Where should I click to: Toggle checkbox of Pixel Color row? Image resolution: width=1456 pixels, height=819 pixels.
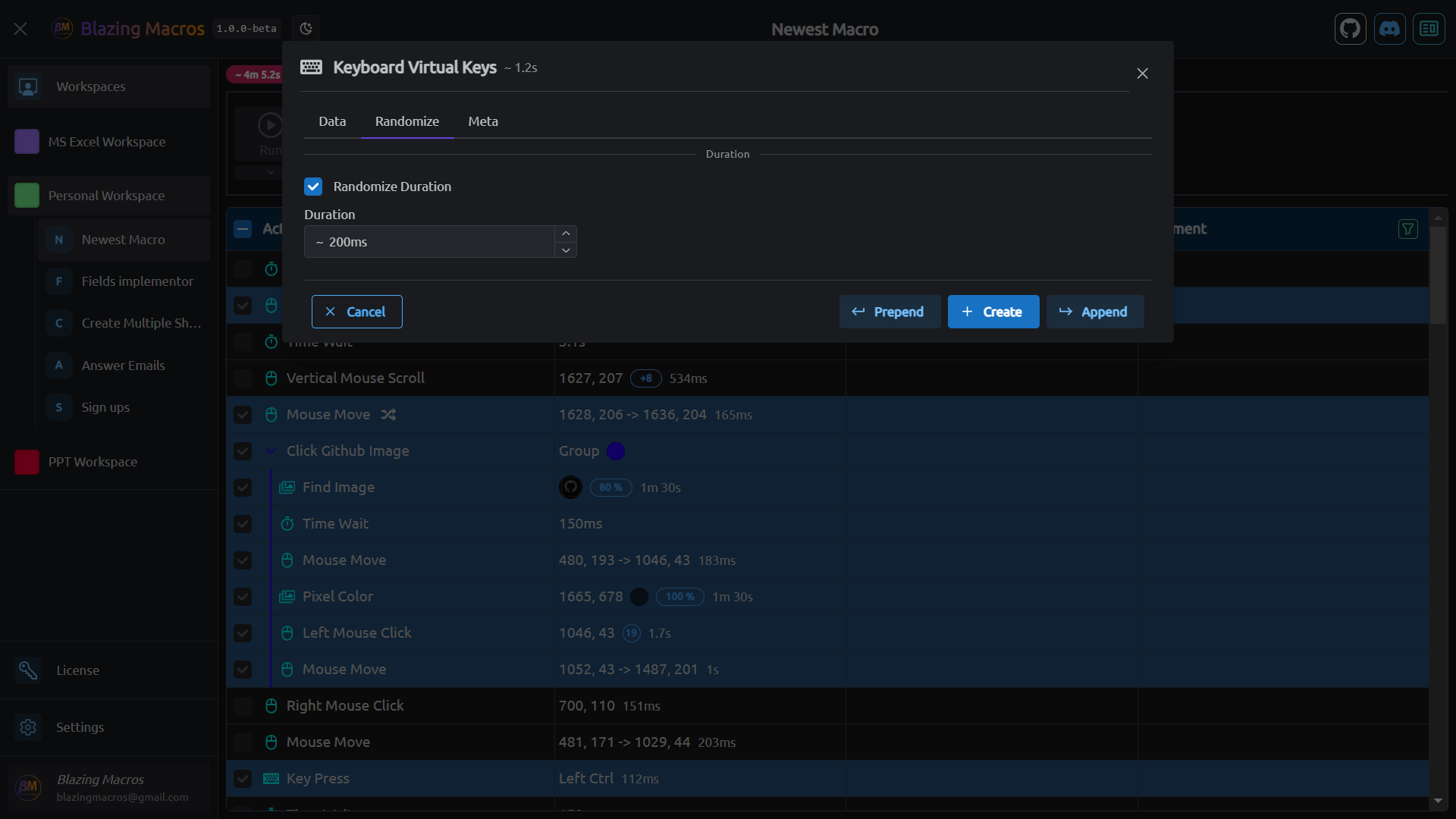click(x=243, y=597)
